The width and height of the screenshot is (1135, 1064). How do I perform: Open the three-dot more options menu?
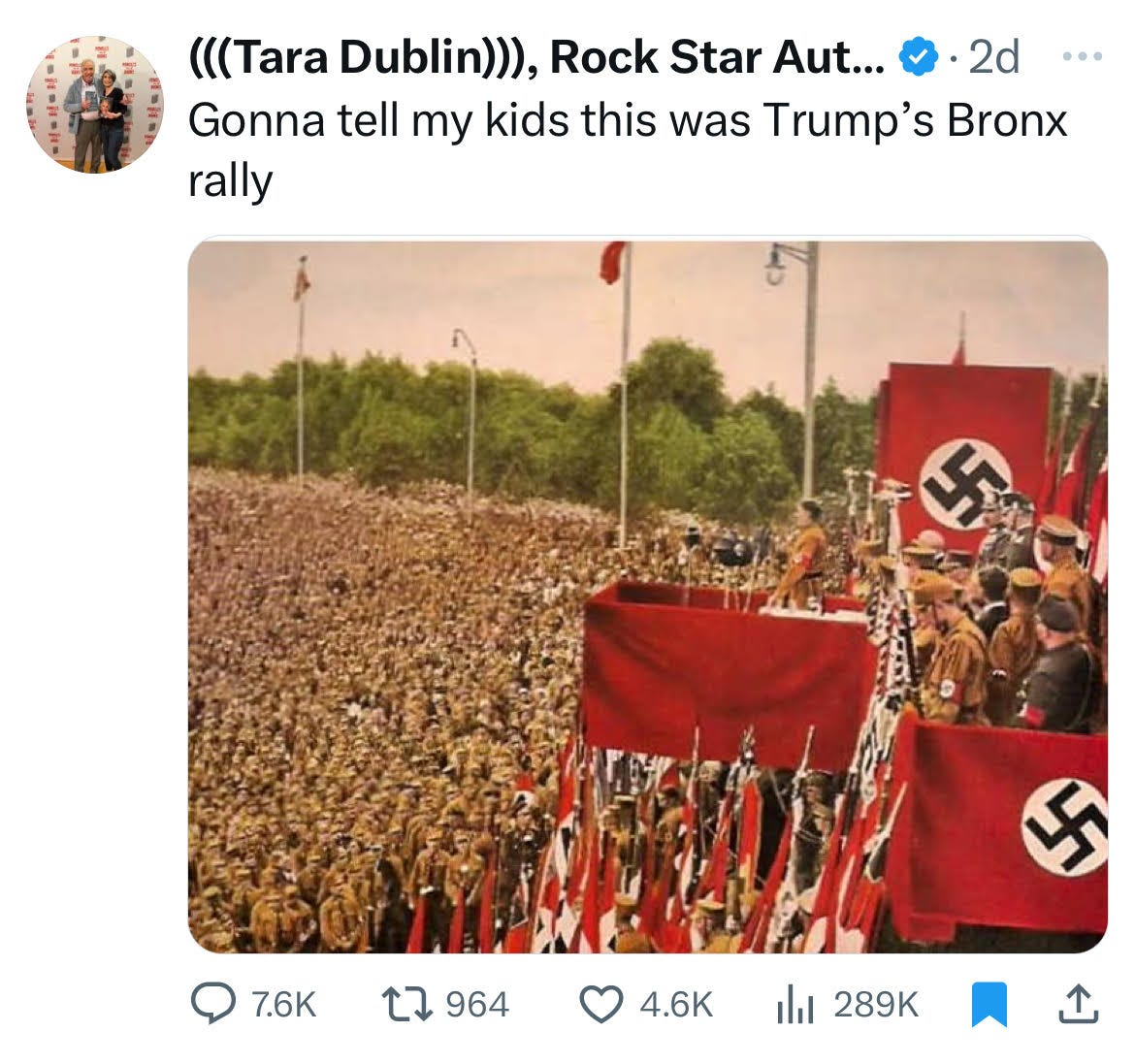tap(1083, 55)
